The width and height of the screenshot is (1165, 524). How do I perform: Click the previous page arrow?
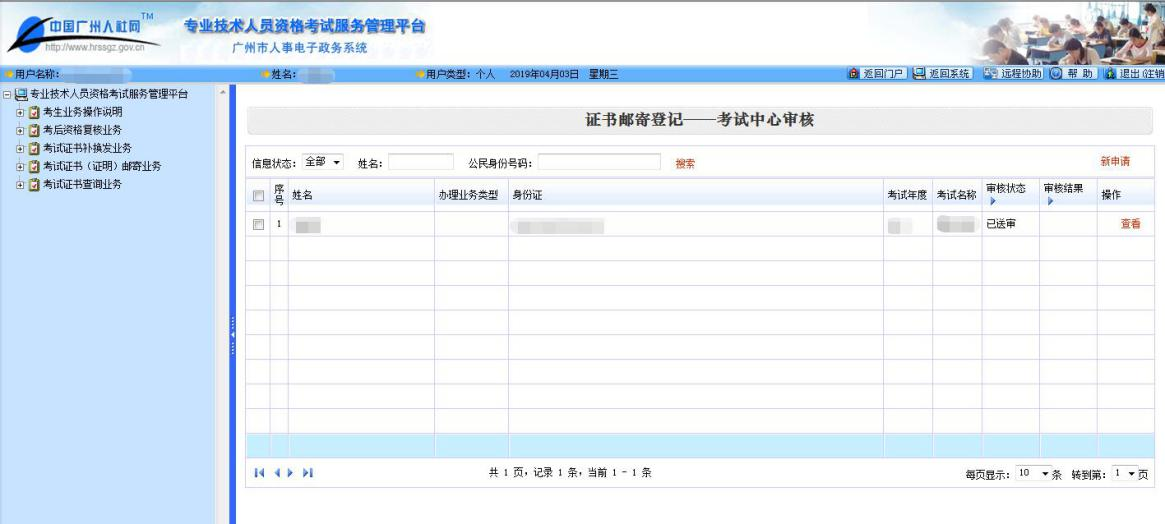(277, 473)
